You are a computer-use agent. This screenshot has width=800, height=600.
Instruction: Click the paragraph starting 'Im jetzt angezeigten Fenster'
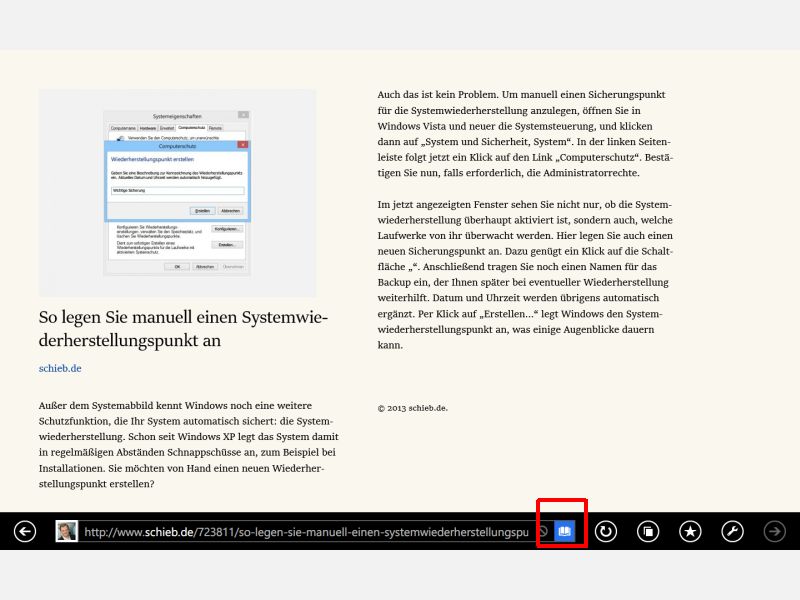click(x=525, y=274)
